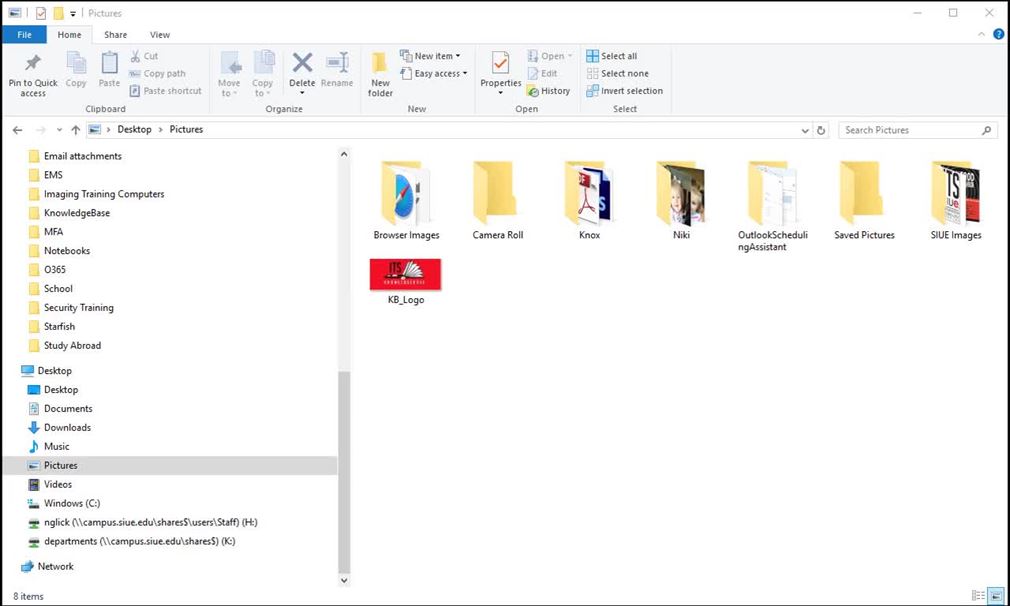Click Invert selection in ribbon
The image size is (1010, 606).
tap(624, 91)
